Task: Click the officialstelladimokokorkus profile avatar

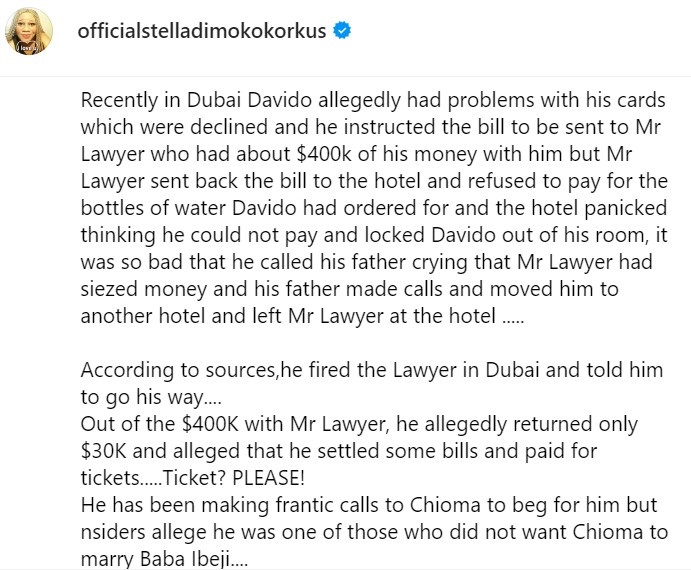Action: coord(30,33)
